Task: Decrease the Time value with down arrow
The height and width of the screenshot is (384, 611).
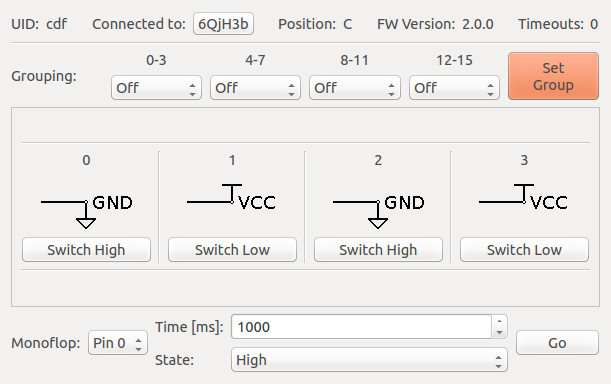Action: (500, 333)
